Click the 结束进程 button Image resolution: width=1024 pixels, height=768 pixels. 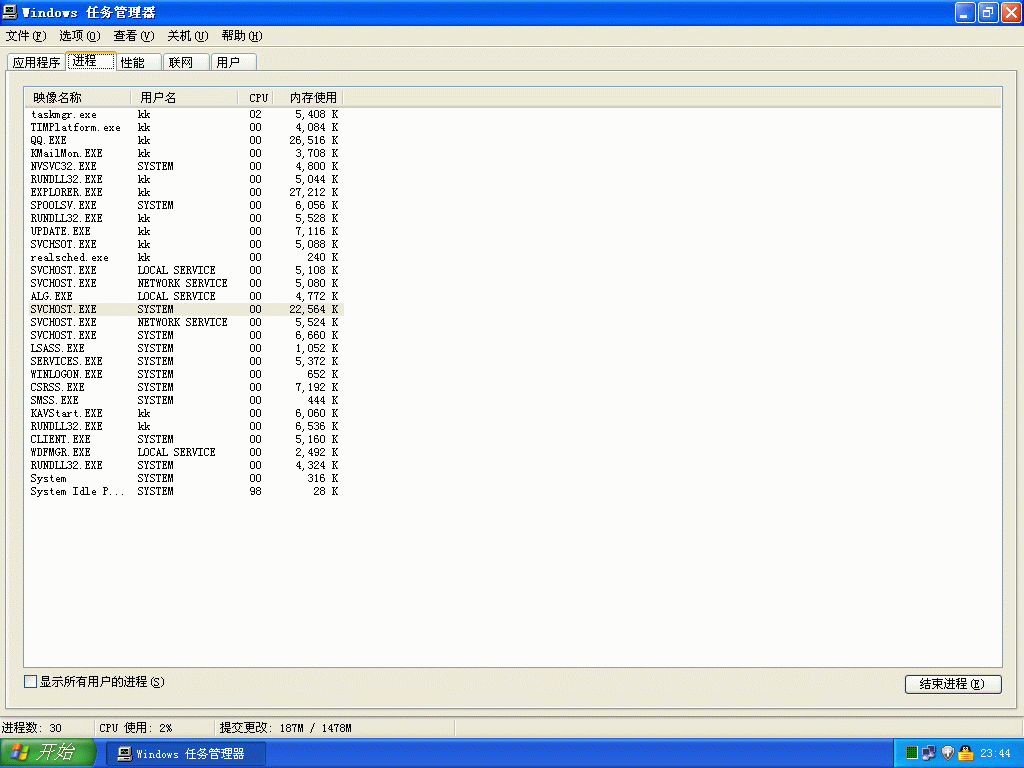click(953, 684)
